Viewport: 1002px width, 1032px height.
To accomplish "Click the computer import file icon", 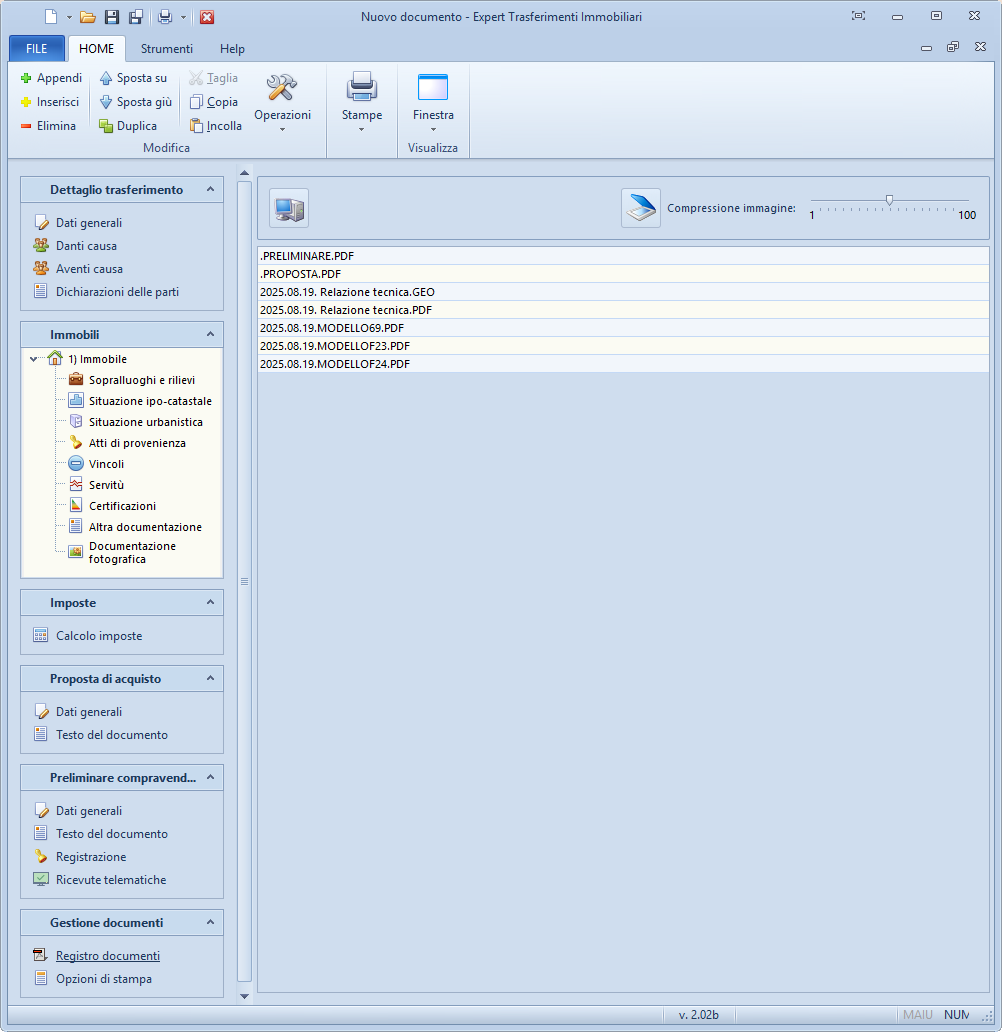I will pos(289,208).
